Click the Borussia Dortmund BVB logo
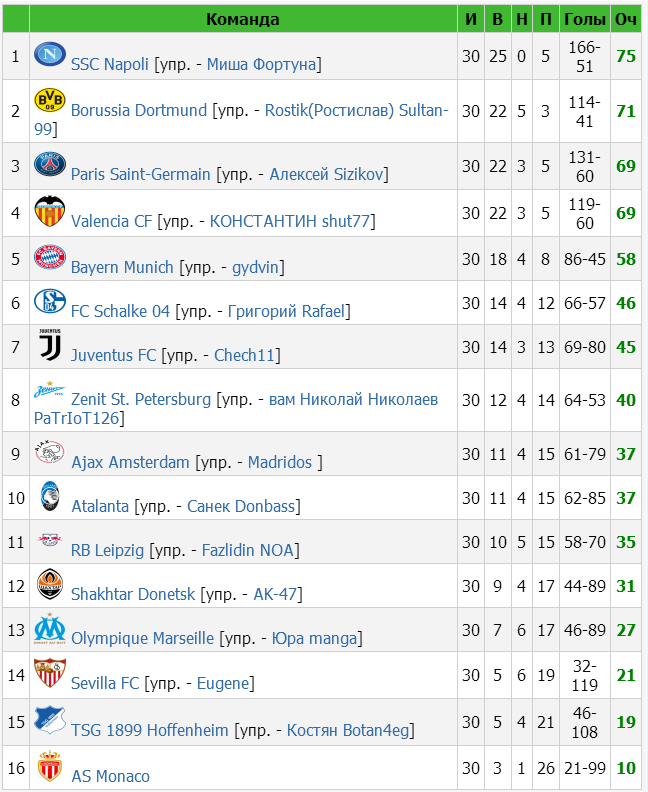The height and width of the screenshot is (792, 648). coord(49,100)
